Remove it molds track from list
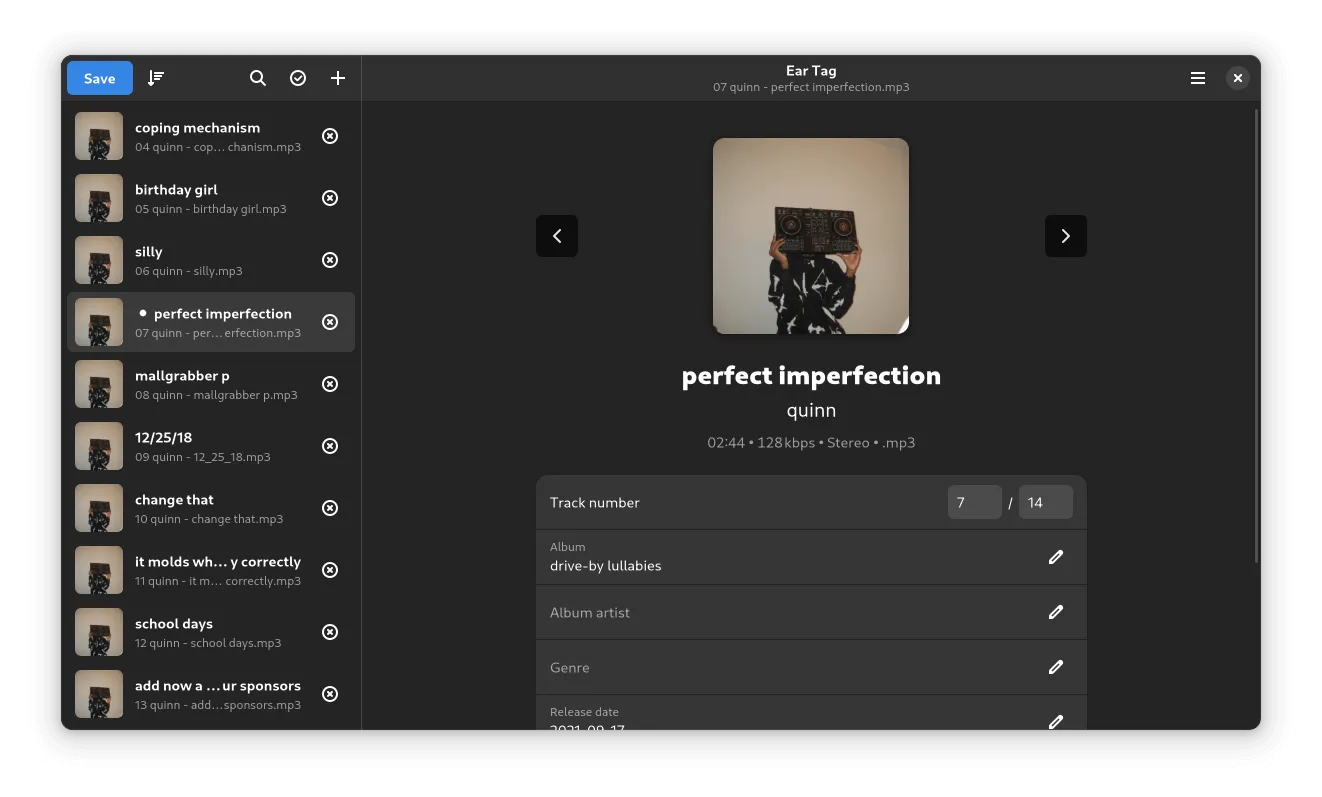 pos(330,570)
